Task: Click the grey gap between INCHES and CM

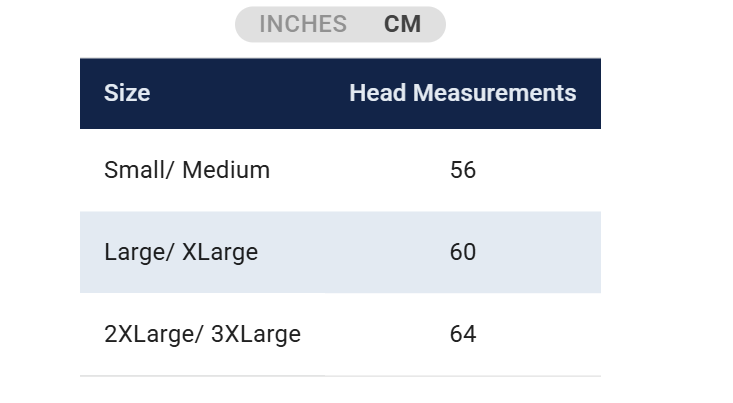Action: click(365, 24)
